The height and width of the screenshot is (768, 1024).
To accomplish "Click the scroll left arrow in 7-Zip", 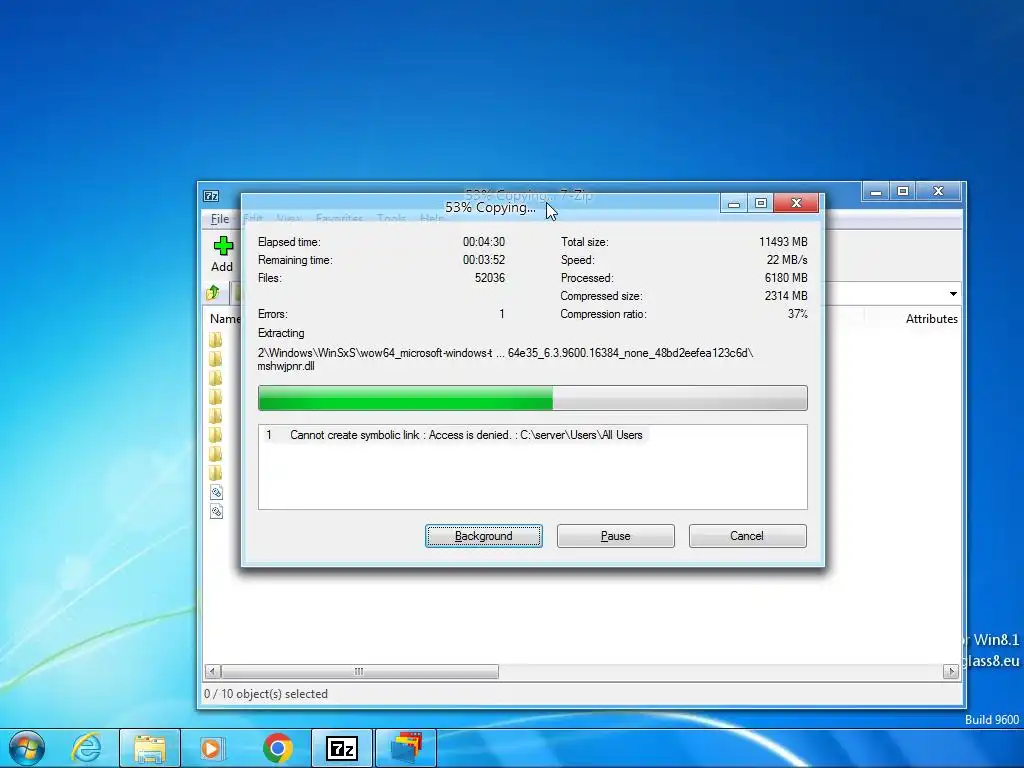I will tap(212, 671).
